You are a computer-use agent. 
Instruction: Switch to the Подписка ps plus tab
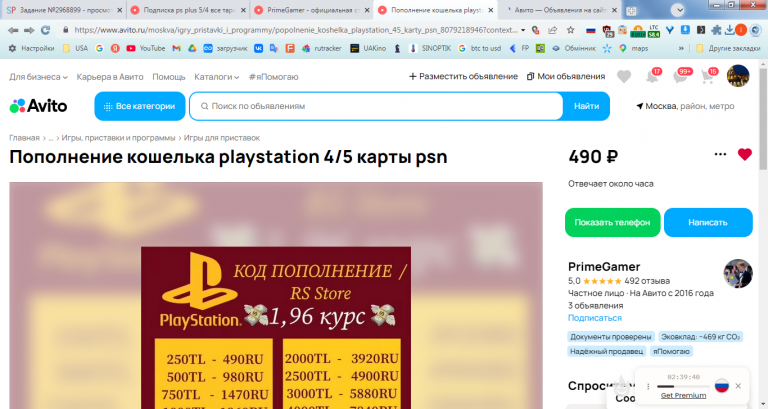coord(188,10)
